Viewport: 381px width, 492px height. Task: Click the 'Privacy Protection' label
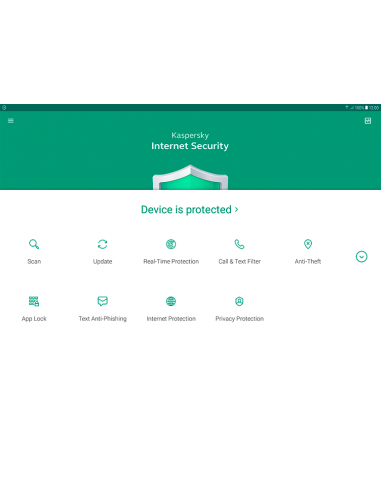click(x=239, y=319)
